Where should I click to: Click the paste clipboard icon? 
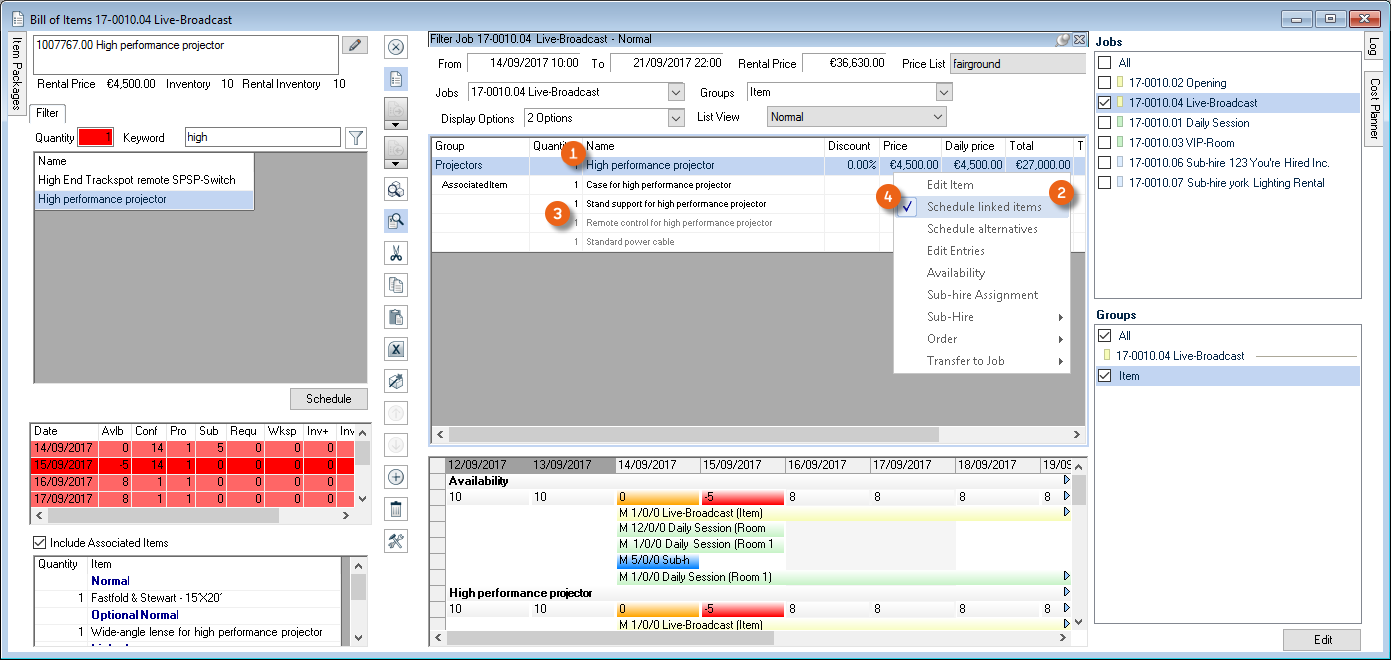point(395,317)
